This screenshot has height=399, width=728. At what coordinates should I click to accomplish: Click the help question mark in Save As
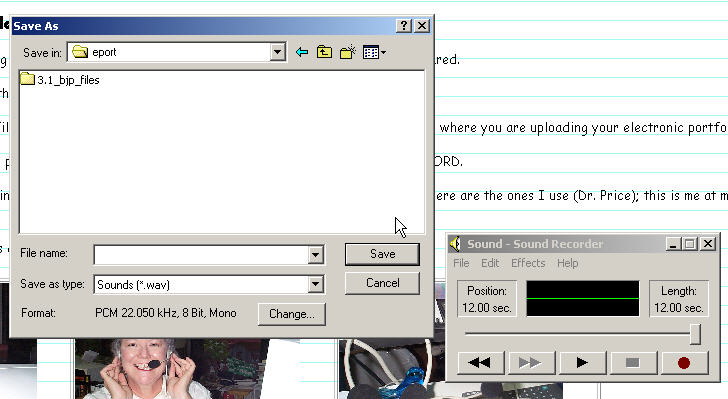[x=404, y=26]
